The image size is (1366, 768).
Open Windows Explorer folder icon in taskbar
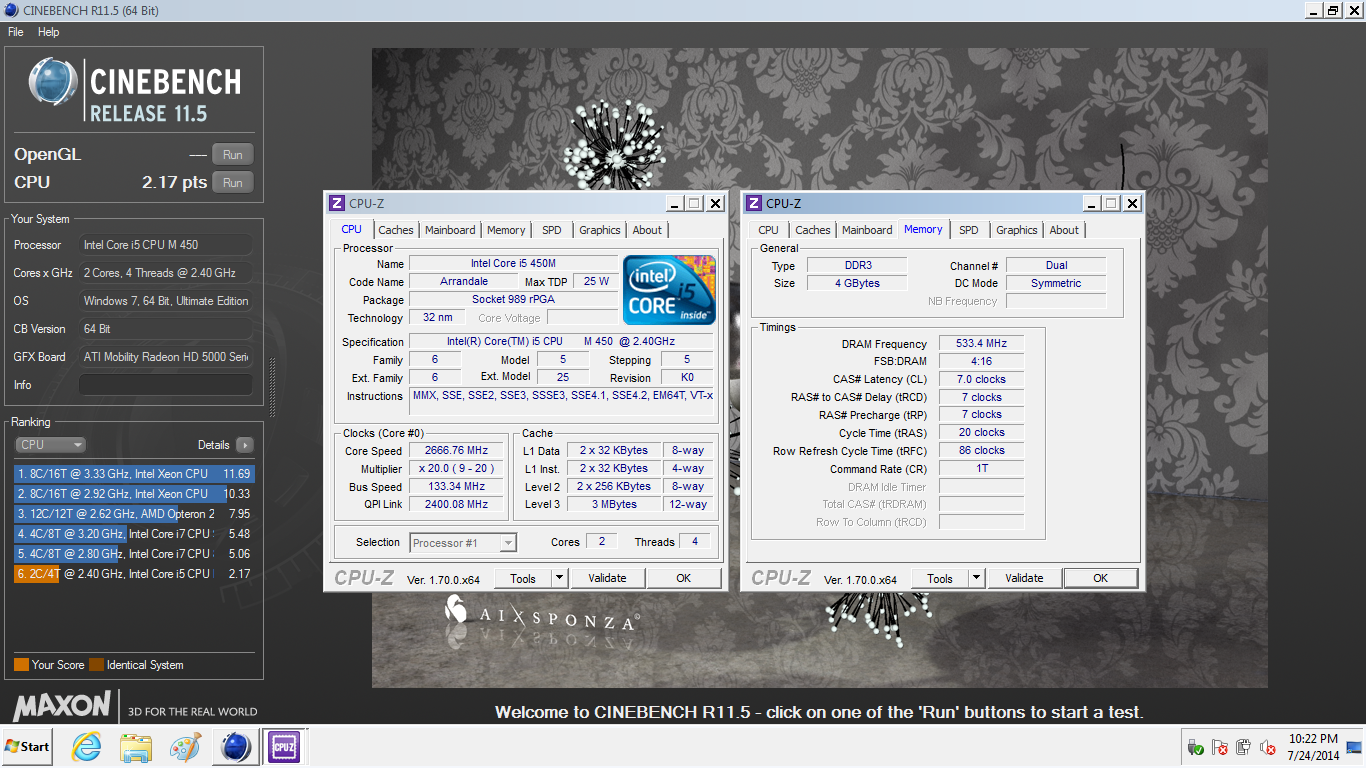135,747
